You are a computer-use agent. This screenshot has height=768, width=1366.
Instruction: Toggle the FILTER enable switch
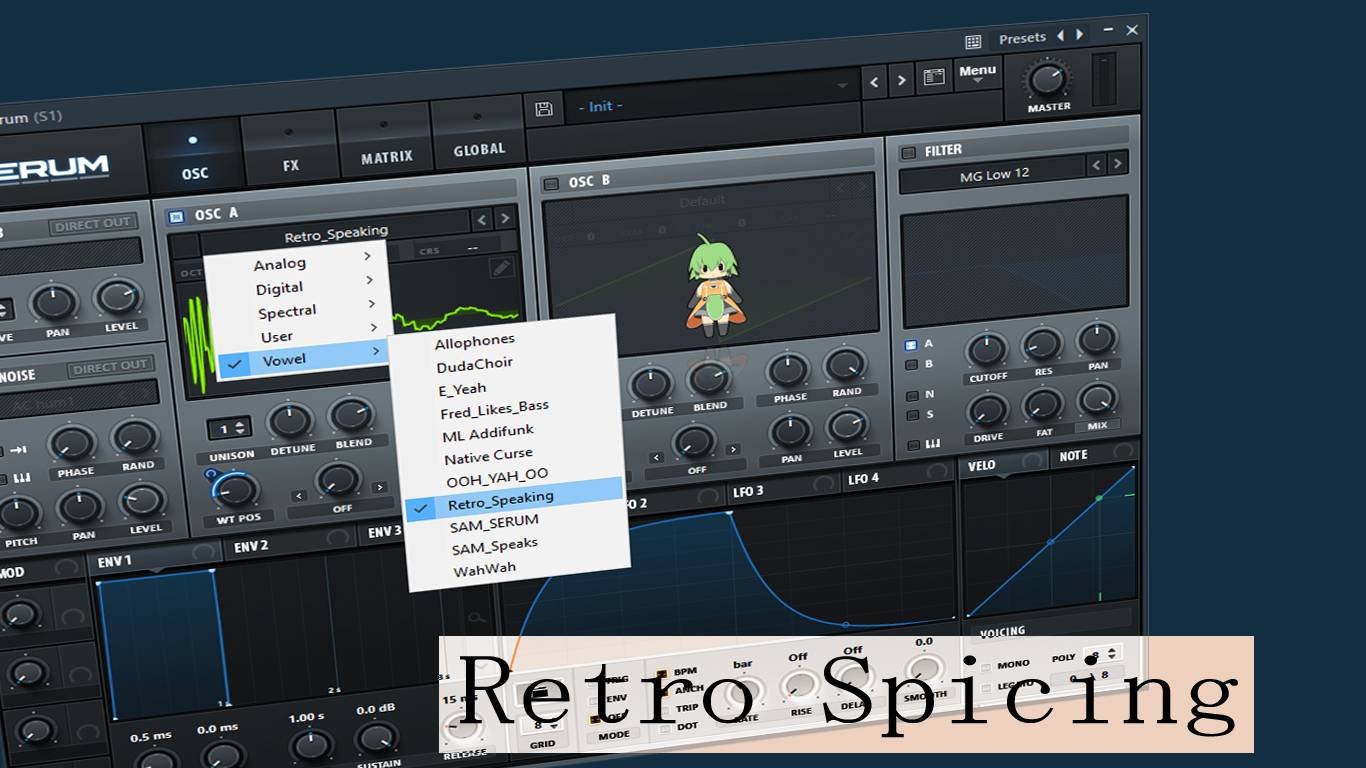[x=908, y=153]
